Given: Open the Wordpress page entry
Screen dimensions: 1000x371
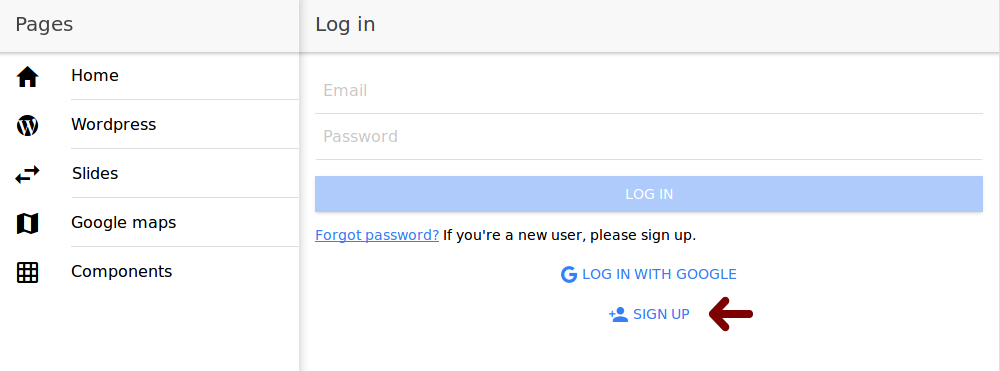Looking at the screenshot, I should (149, 125).
